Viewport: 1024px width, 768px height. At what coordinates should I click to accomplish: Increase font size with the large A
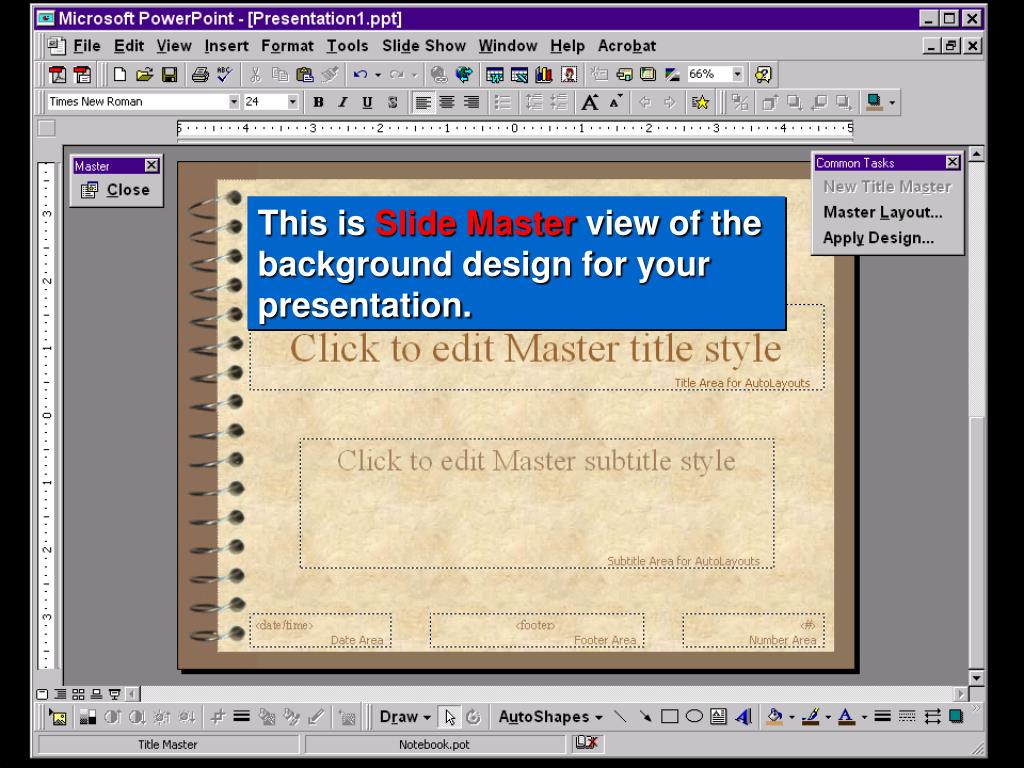pyautogui.click(x=590, y=102)
